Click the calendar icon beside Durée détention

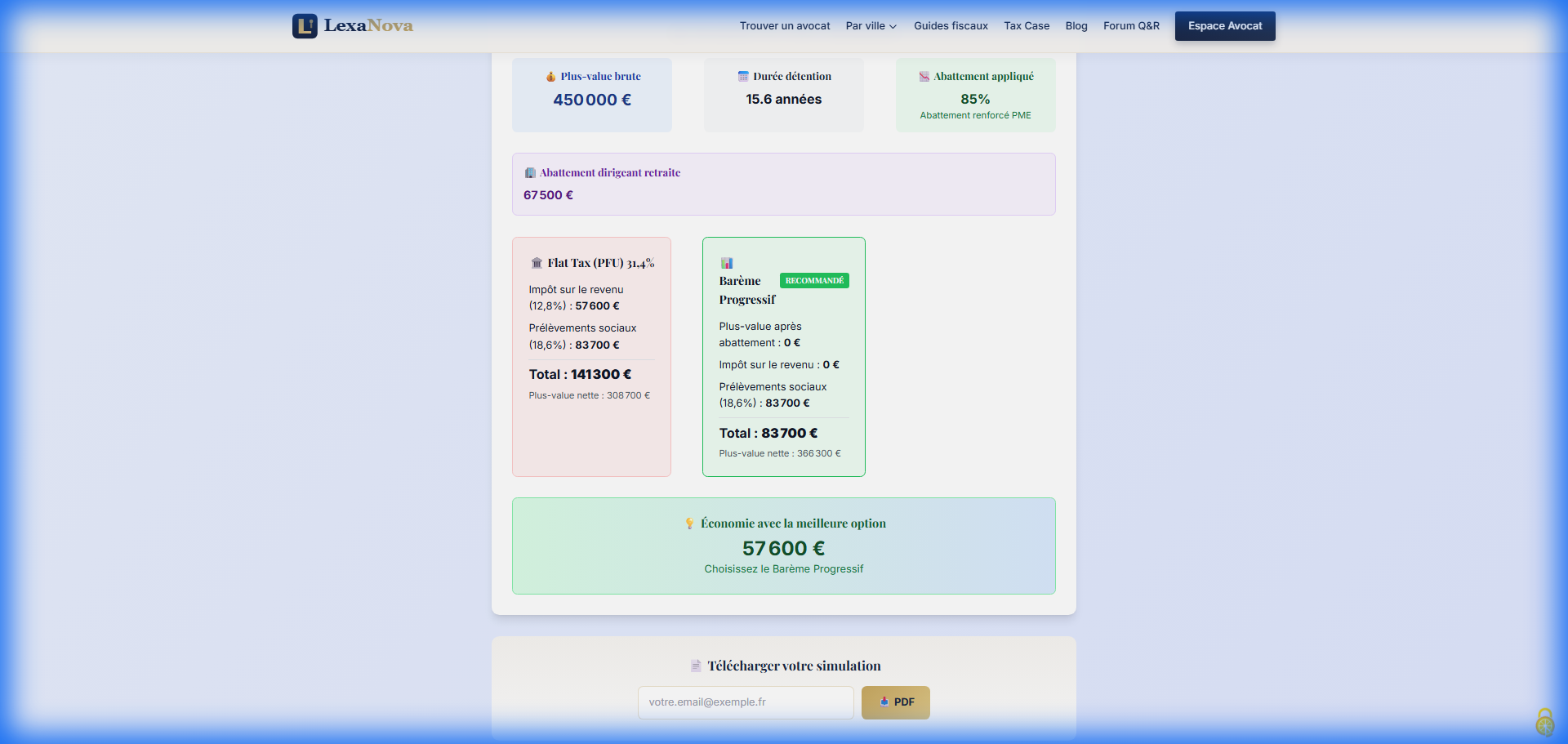tap(743, 77)
